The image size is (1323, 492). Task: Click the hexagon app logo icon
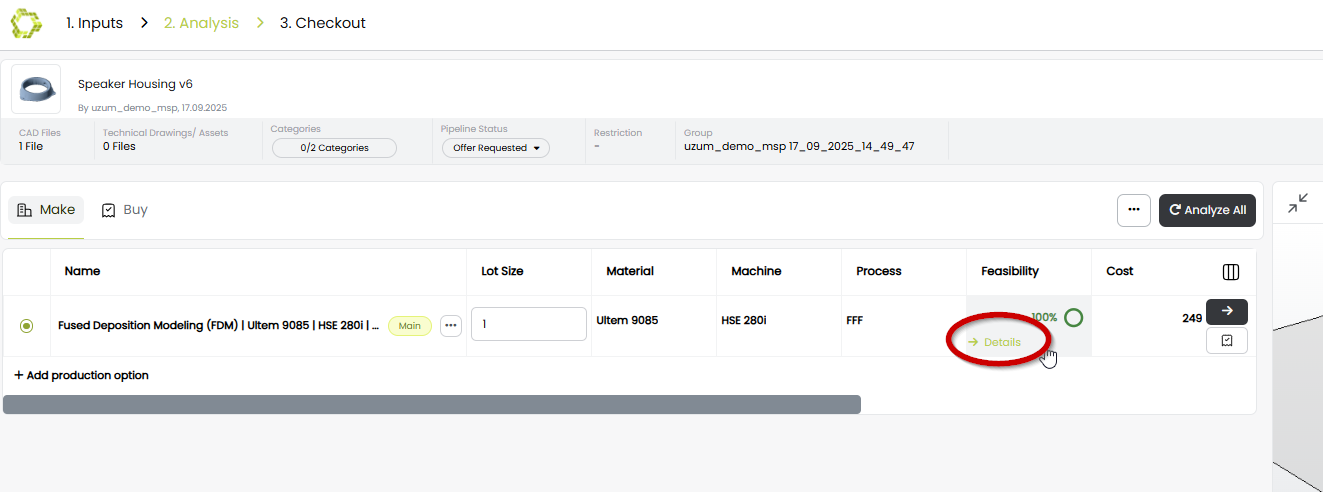coord(27,23)
